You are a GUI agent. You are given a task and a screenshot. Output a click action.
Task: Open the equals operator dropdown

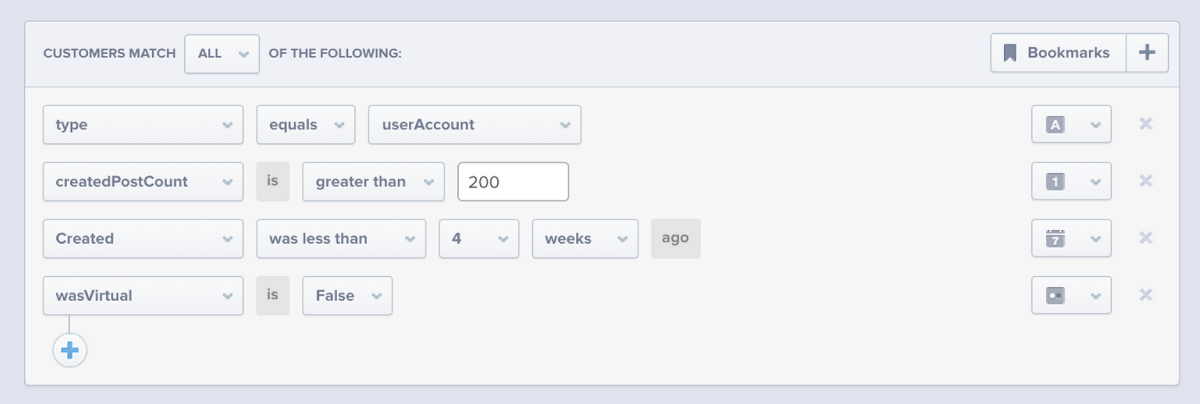click(x=305, y=125)
